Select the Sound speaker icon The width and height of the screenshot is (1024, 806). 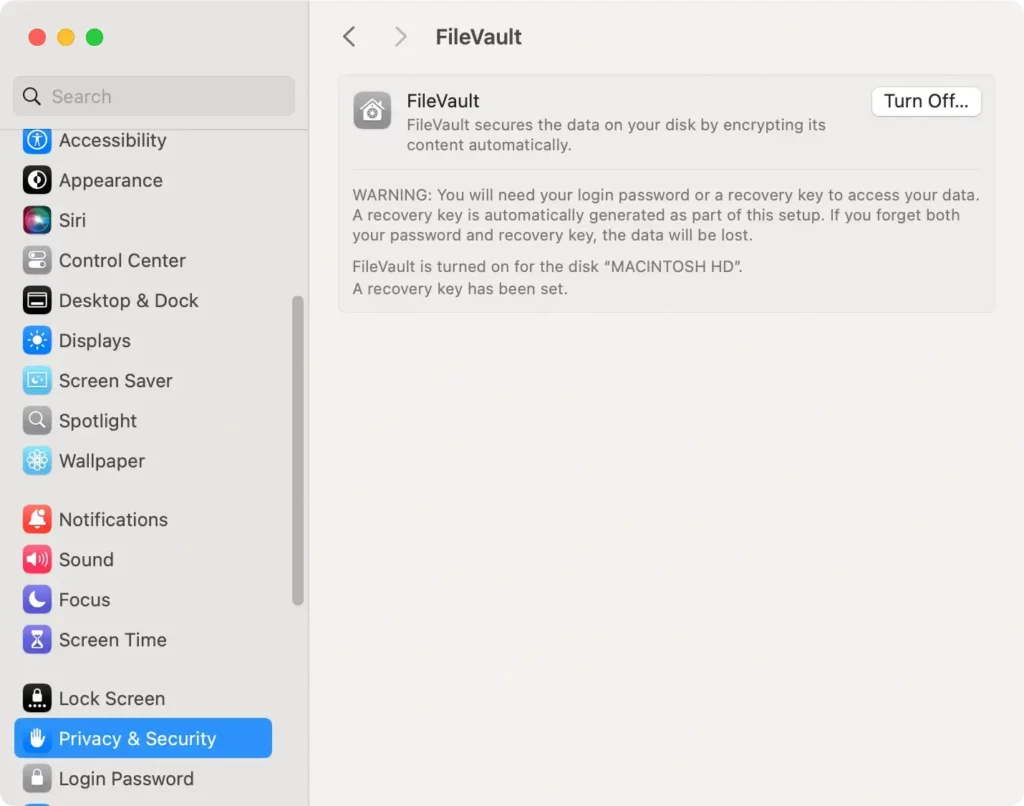pyautogui.click(x=37, y=560)
